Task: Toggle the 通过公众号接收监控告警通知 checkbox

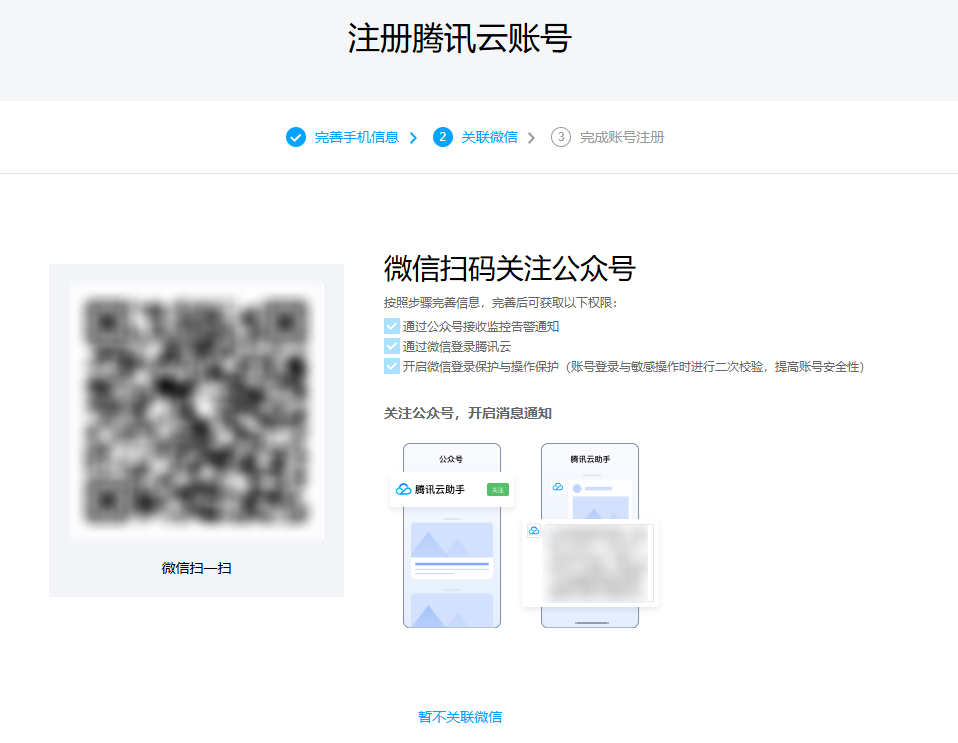Action: 392,326
